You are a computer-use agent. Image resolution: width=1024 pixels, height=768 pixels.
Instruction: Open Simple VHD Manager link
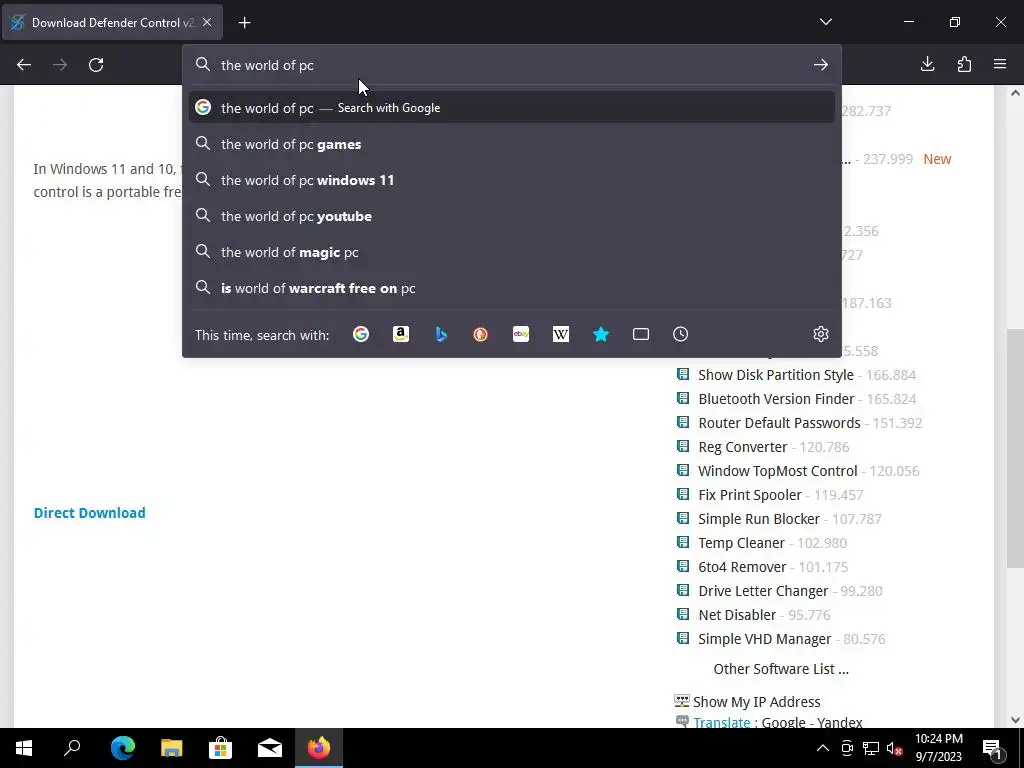(765, 639)
